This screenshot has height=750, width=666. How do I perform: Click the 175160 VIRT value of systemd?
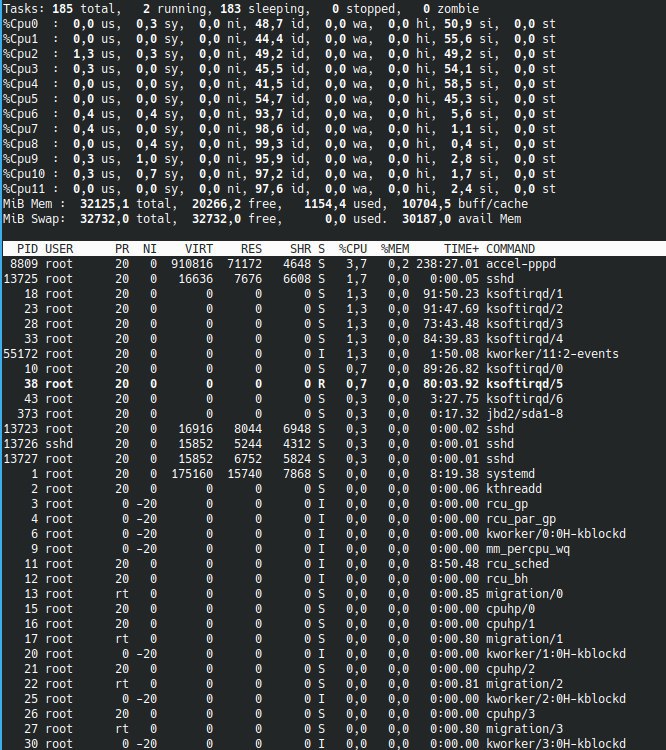(x=192, y=474)
